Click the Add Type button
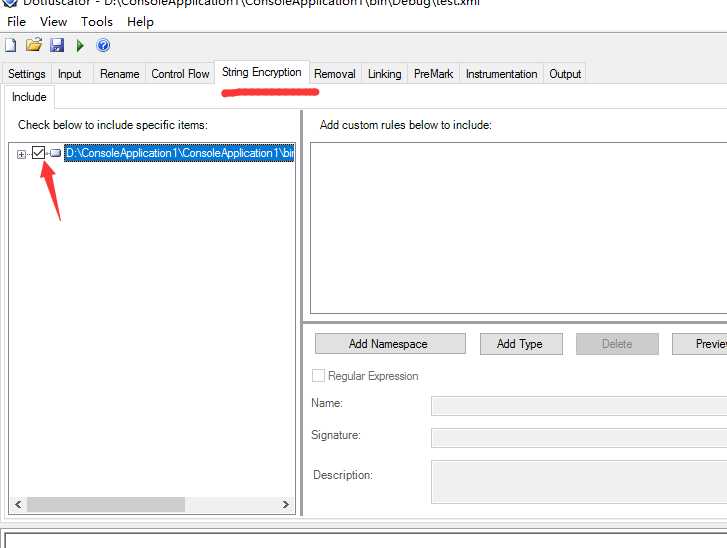This screenshot has width=727, height=548. [x=521, y=344]
